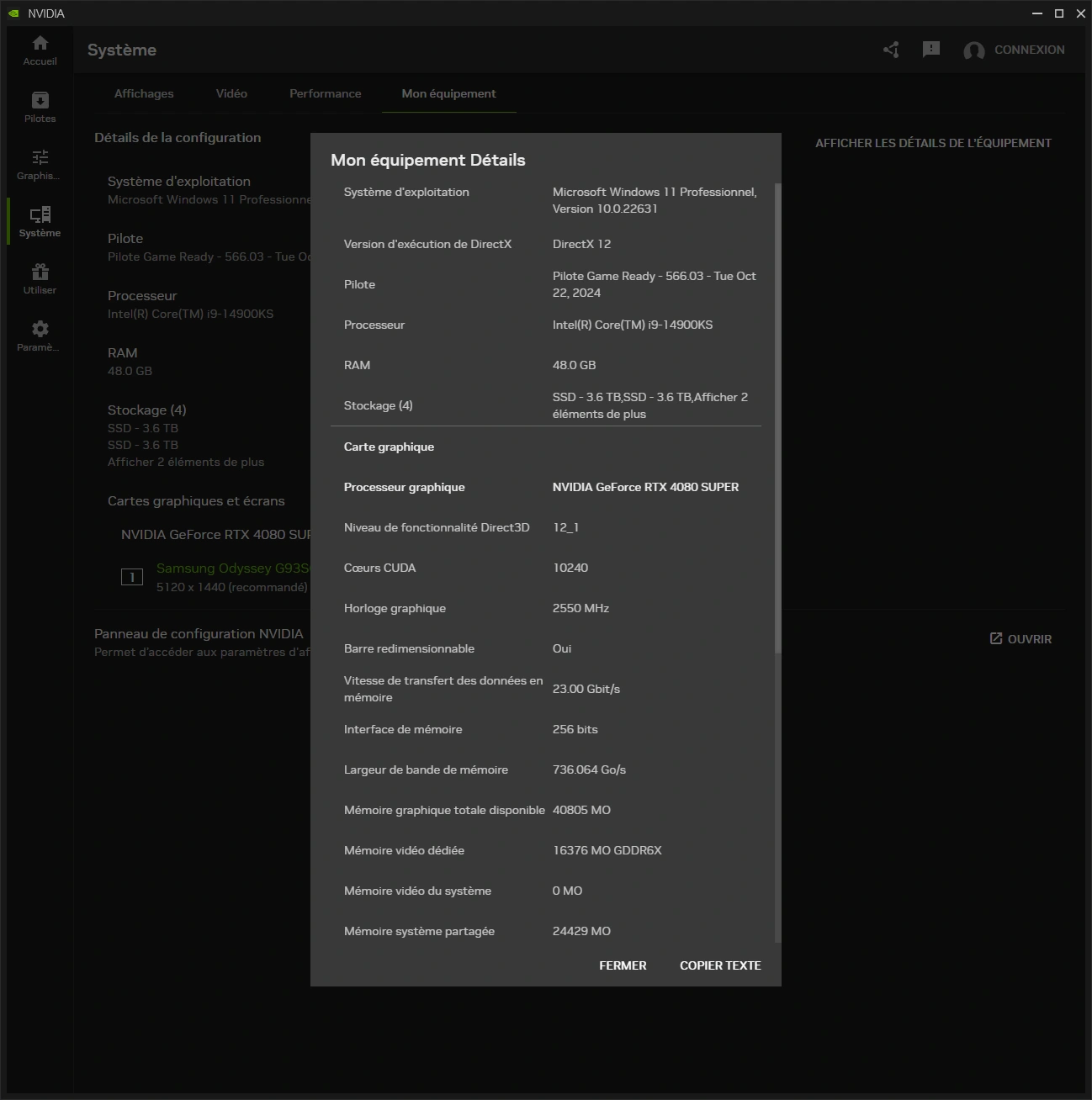Viewport: 1092px width, 1100px height.
Task: Click the display number 1 icon
Action: 132,577
